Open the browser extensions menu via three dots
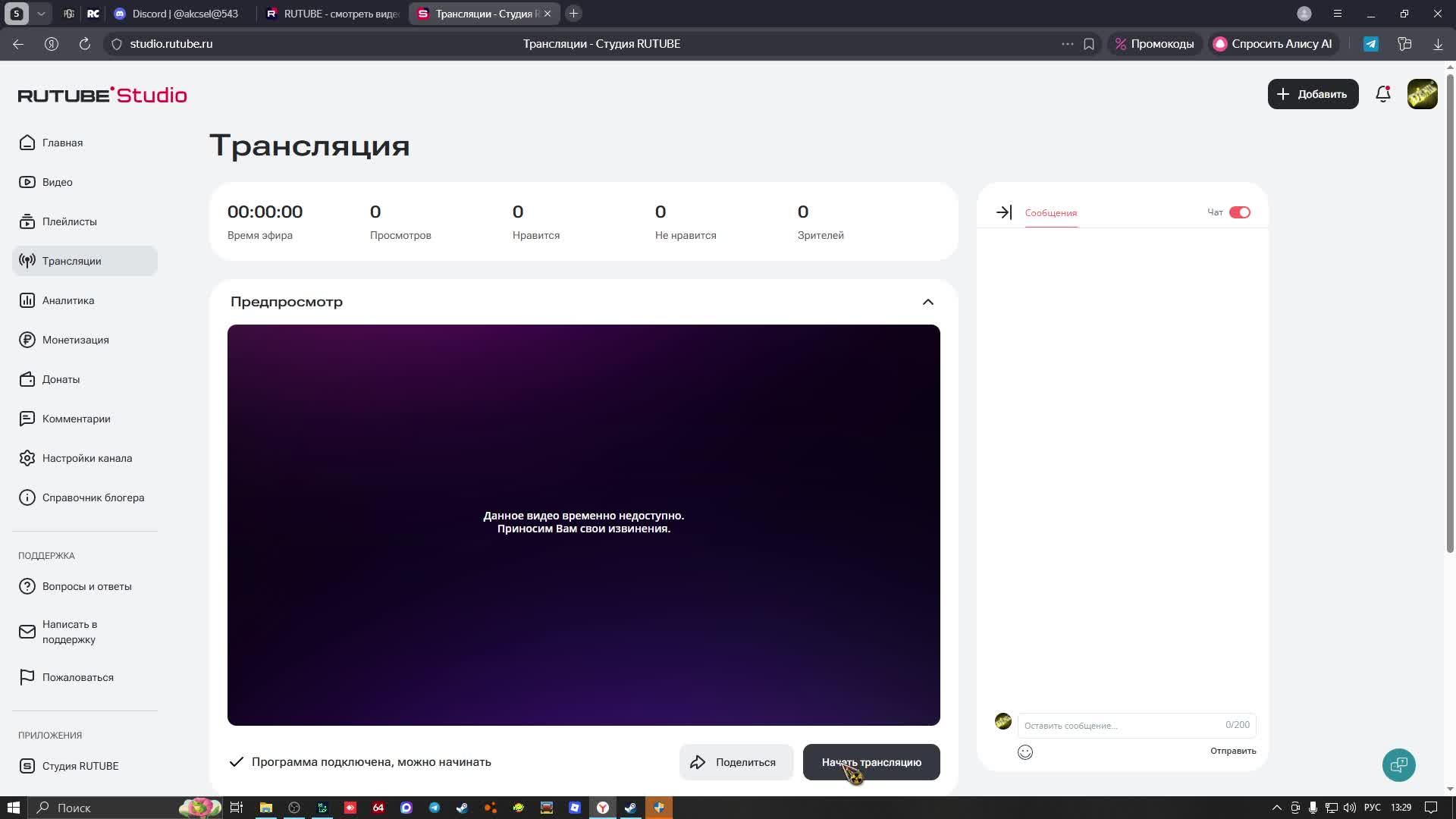 pos(1066,43)
